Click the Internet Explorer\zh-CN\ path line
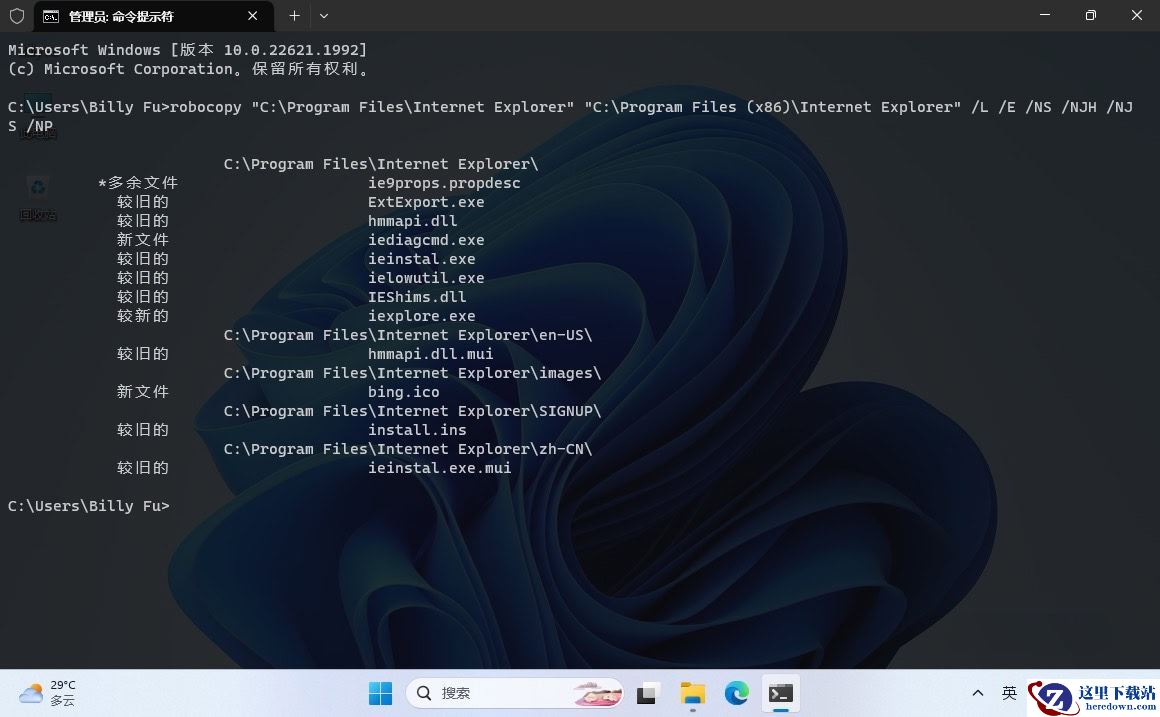This screenshot has width=1160, height=717. pos(408,449)
